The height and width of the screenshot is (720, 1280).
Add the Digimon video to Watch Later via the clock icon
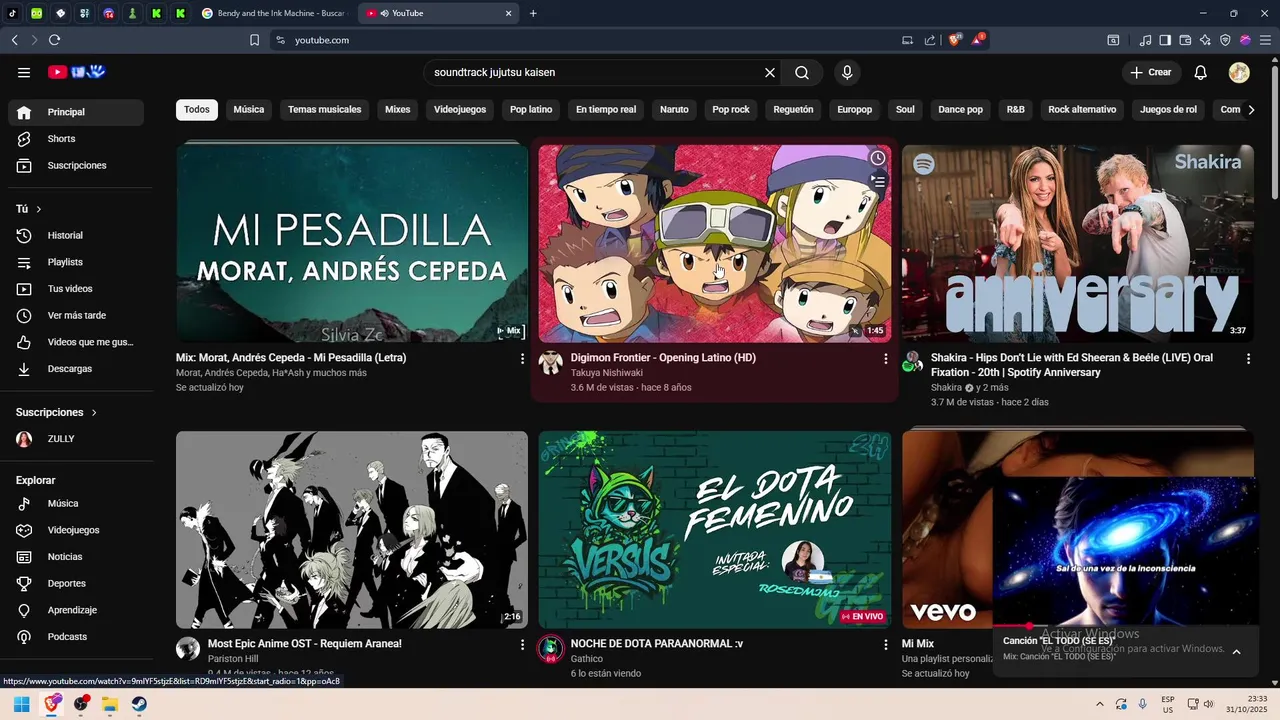point(878,158)
